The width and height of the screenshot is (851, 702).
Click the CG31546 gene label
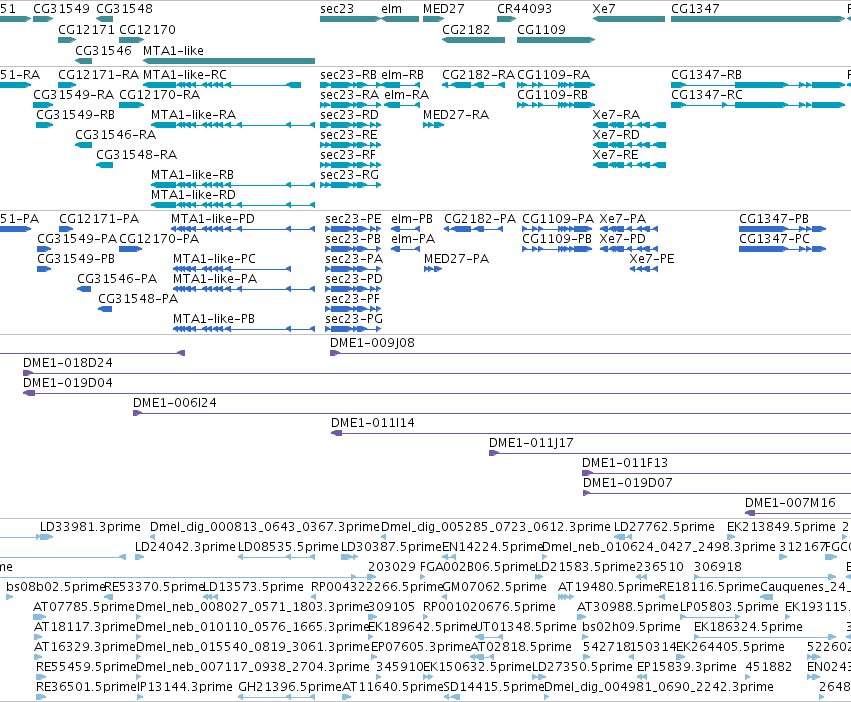(x=103, y=50)
